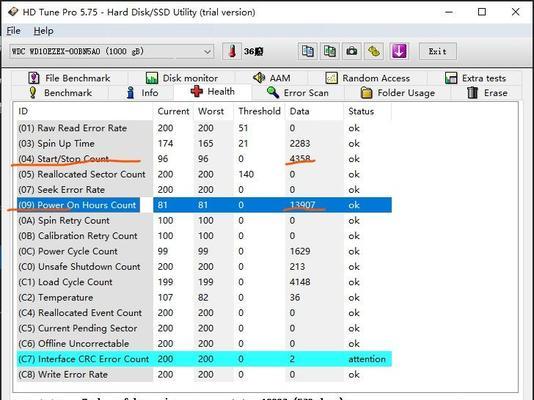This screenshot has width=534, height=400.
Task: Click the Status column header
Action: click(x=367, y=111)
